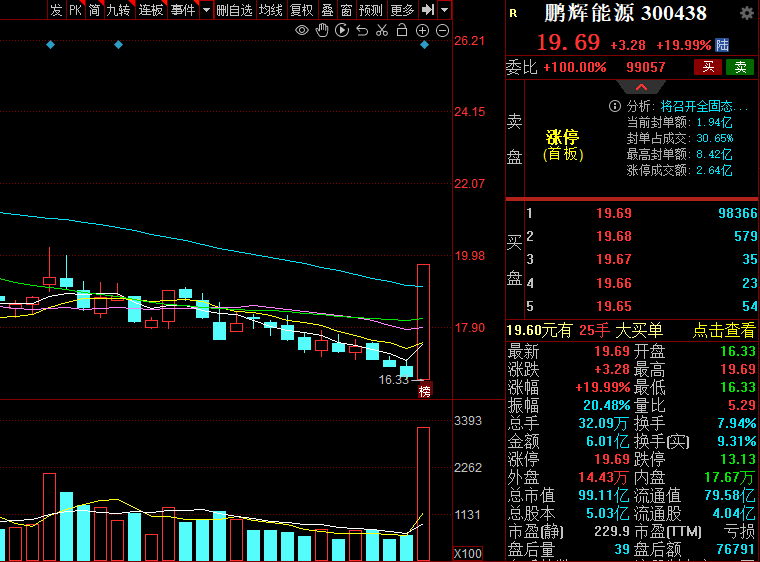
Task: Click the green 卖 sell button
Action: [740, 67]
